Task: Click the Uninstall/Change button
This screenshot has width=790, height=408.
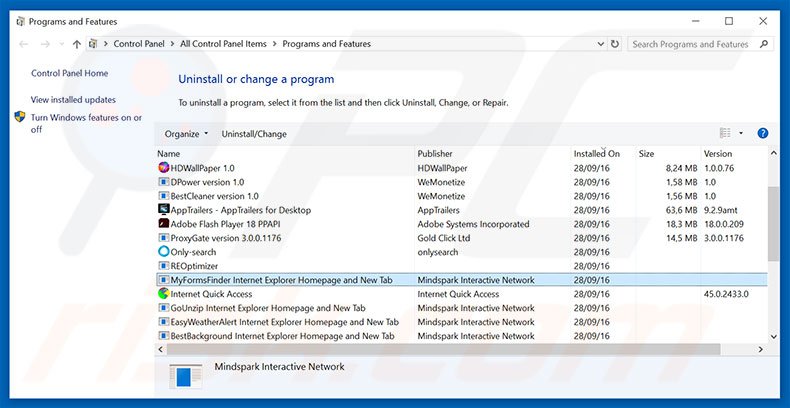Action: (254, 134)
